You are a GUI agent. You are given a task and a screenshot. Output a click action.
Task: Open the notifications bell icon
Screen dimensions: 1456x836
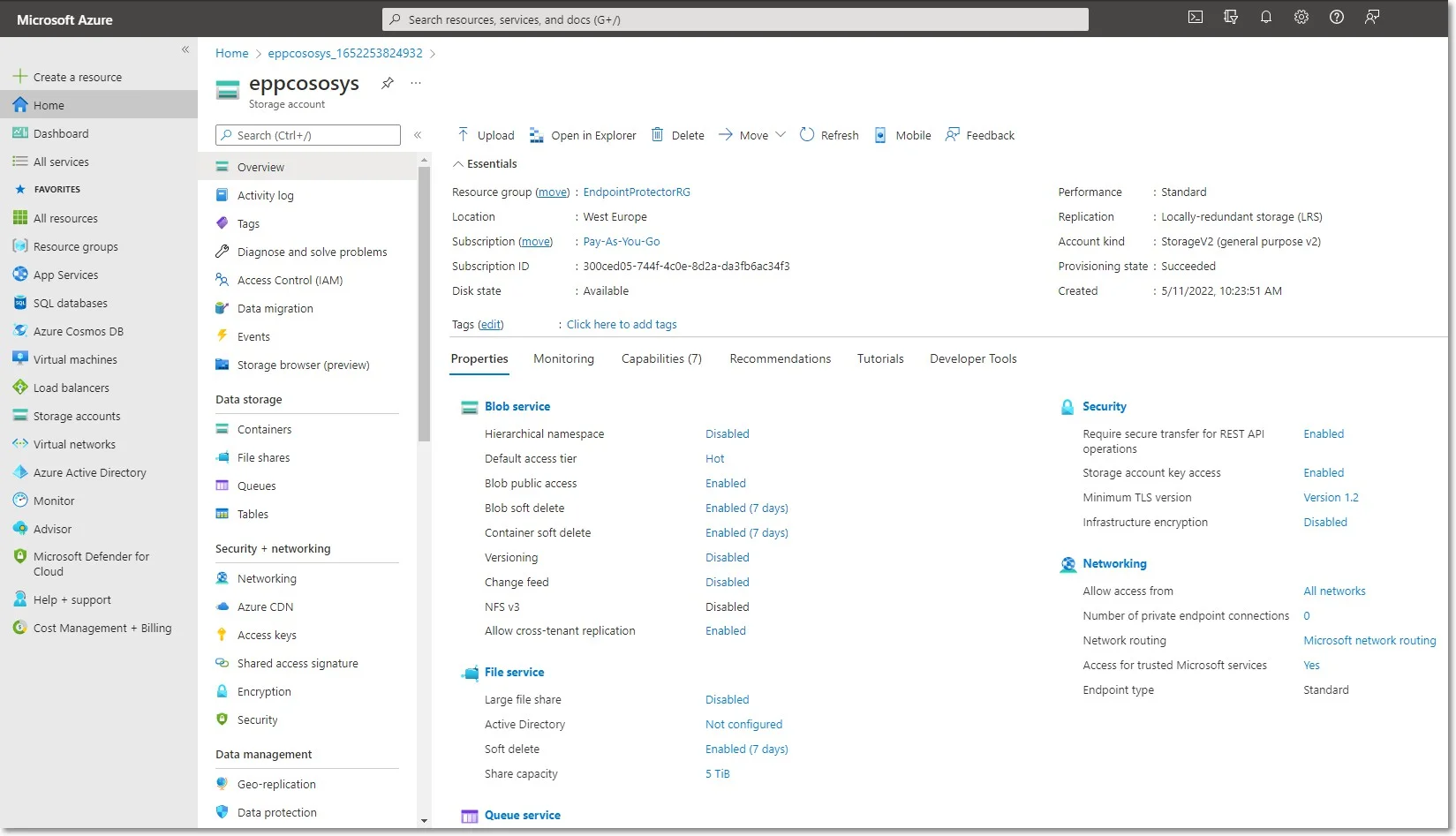(x=1266, y=17)
